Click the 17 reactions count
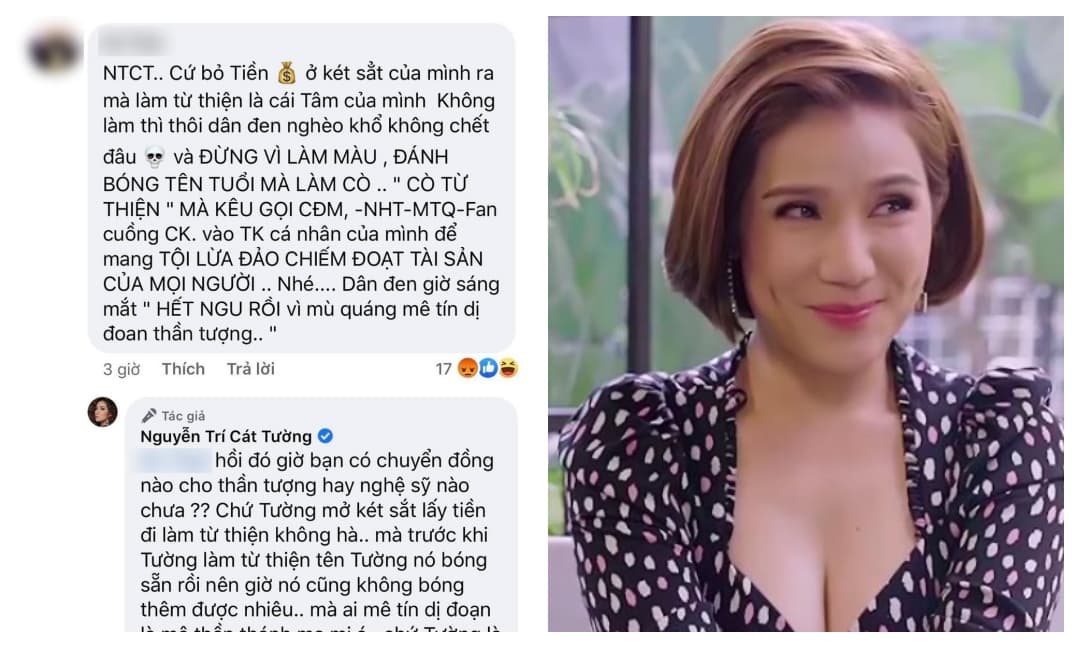 [444, 369]
